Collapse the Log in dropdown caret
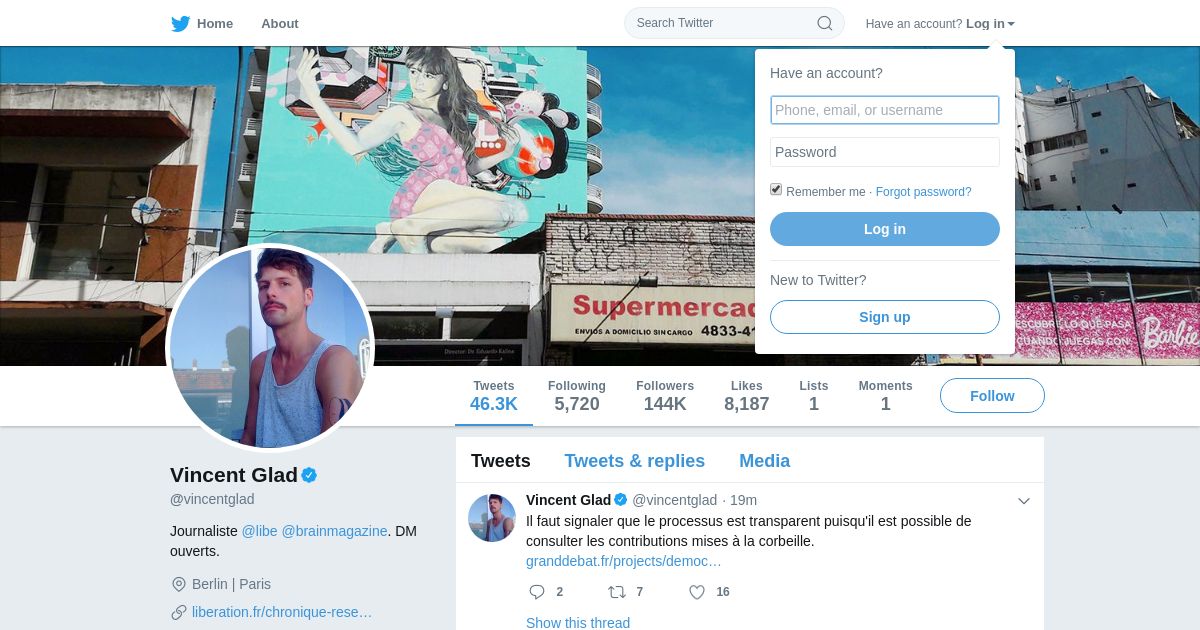The image size is (1200, 630). [1011, 24]
